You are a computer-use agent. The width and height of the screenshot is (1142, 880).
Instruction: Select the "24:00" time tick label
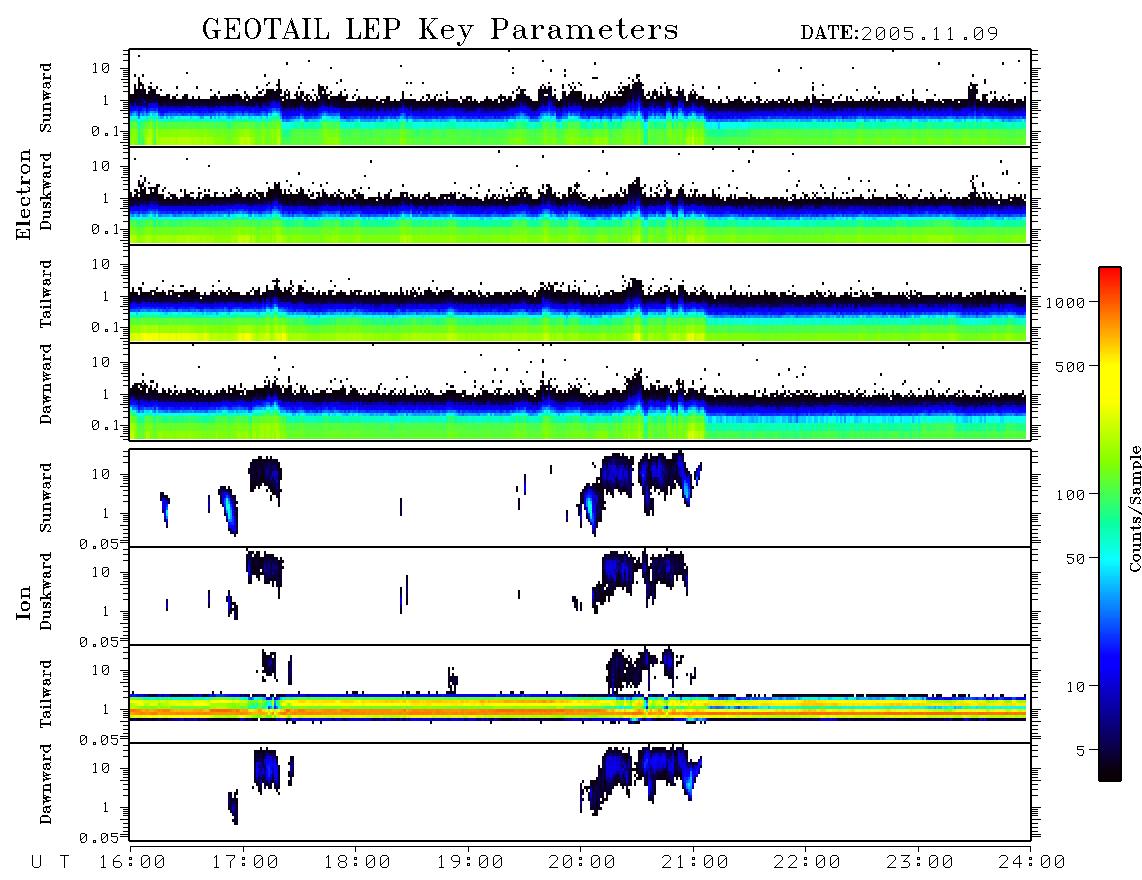1032,863
